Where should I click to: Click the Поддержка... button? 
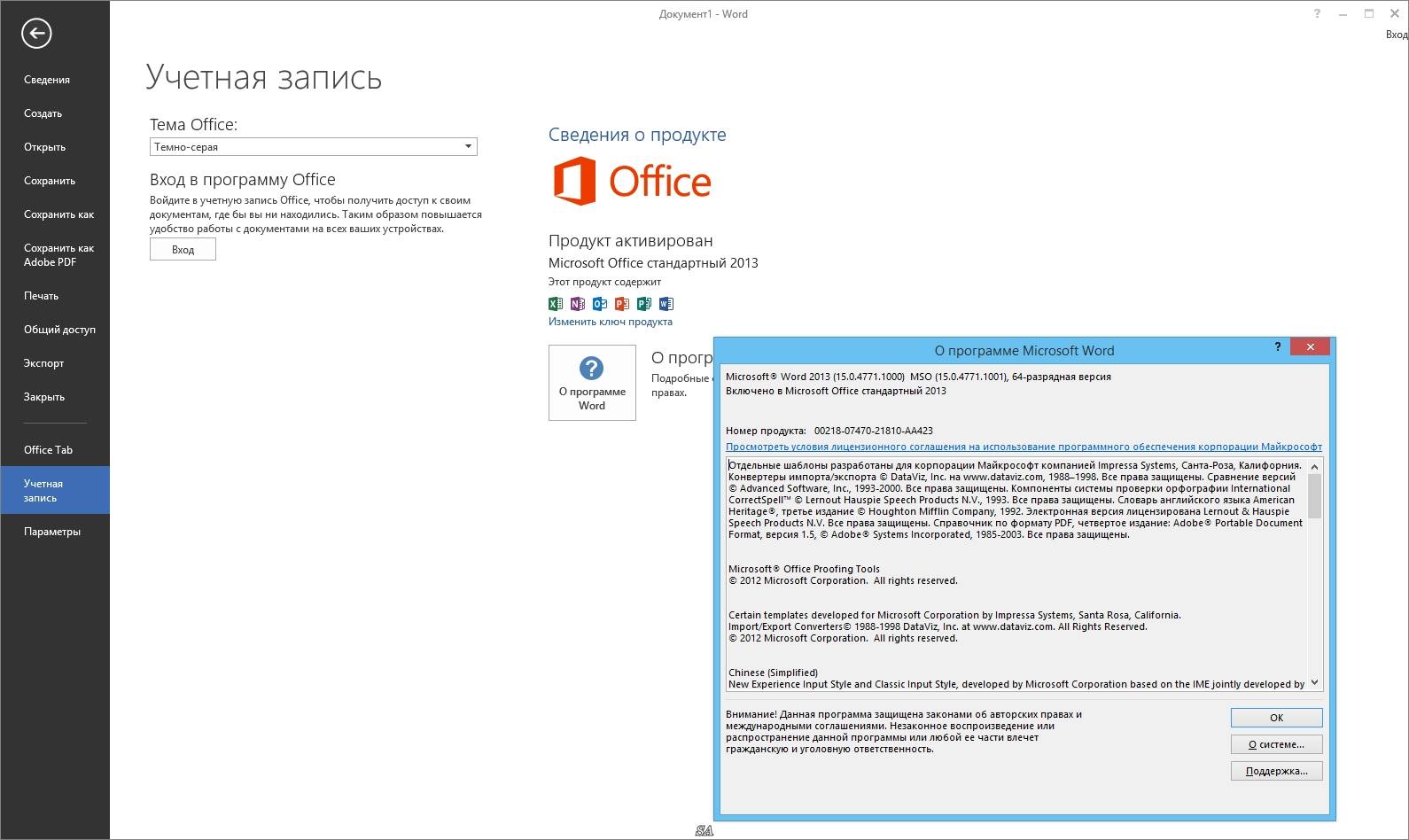[x=1276, y=771]
